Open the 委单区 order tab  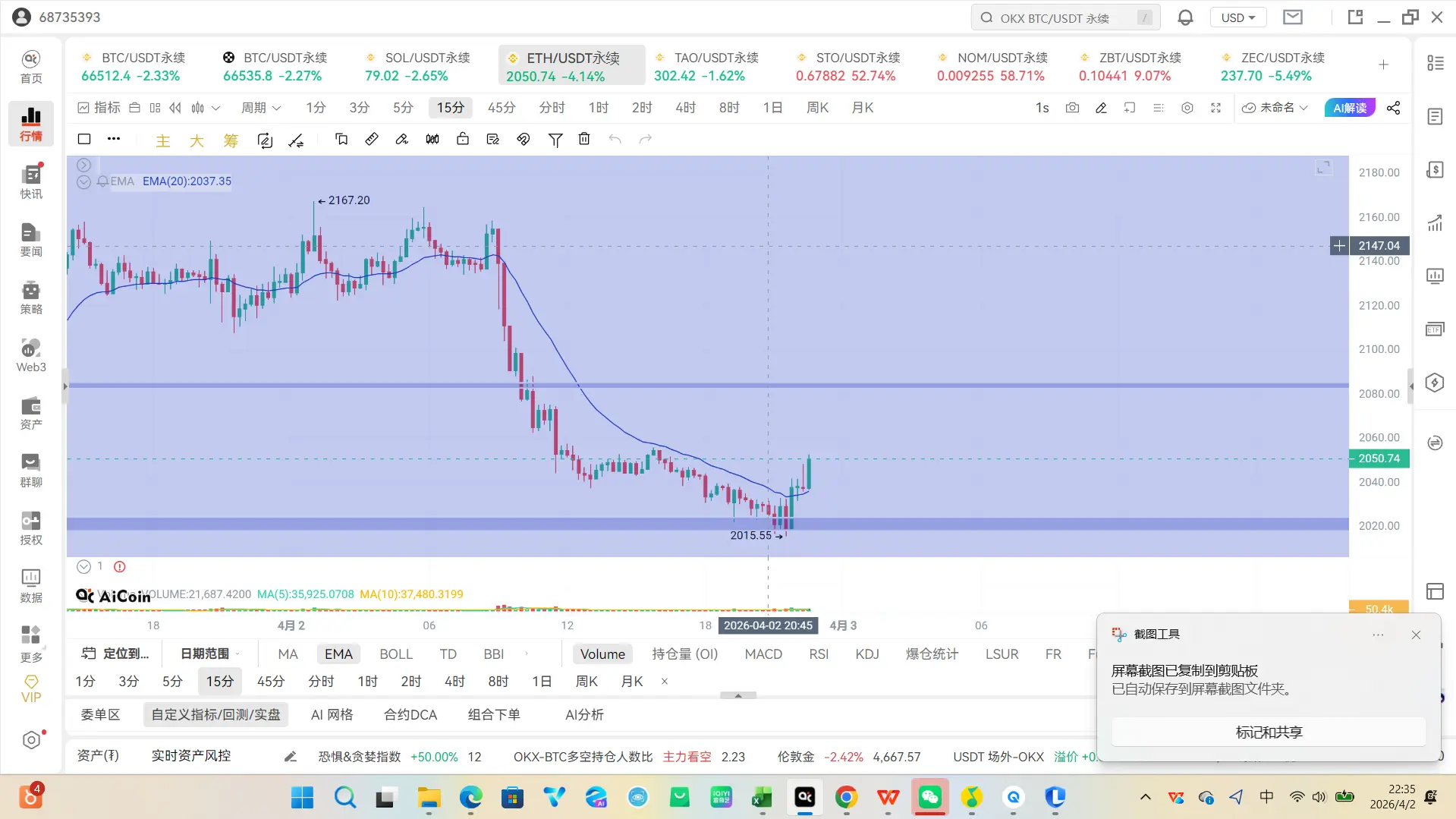tap(100, 715)
